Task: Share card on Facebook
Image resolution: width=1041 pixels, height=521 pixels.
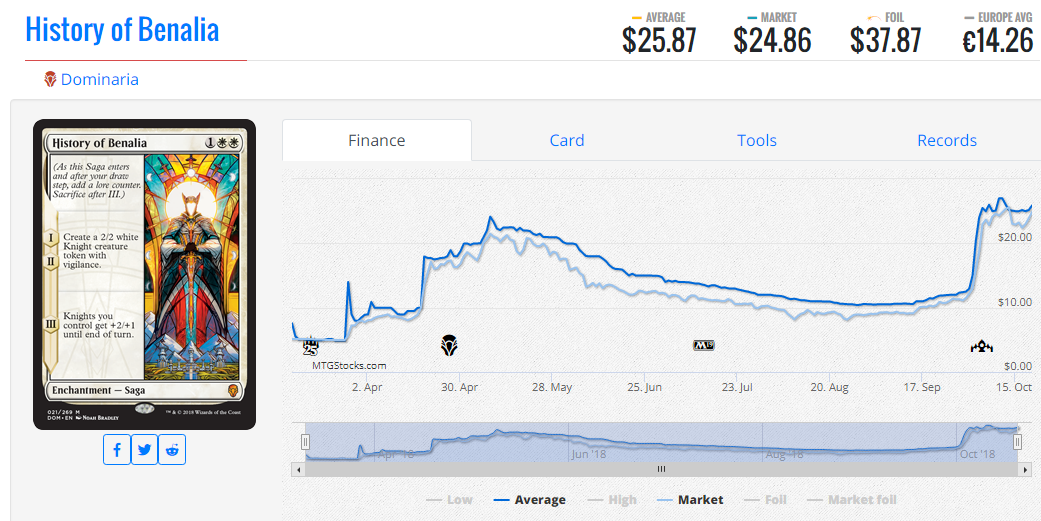Action: [117, 450]
